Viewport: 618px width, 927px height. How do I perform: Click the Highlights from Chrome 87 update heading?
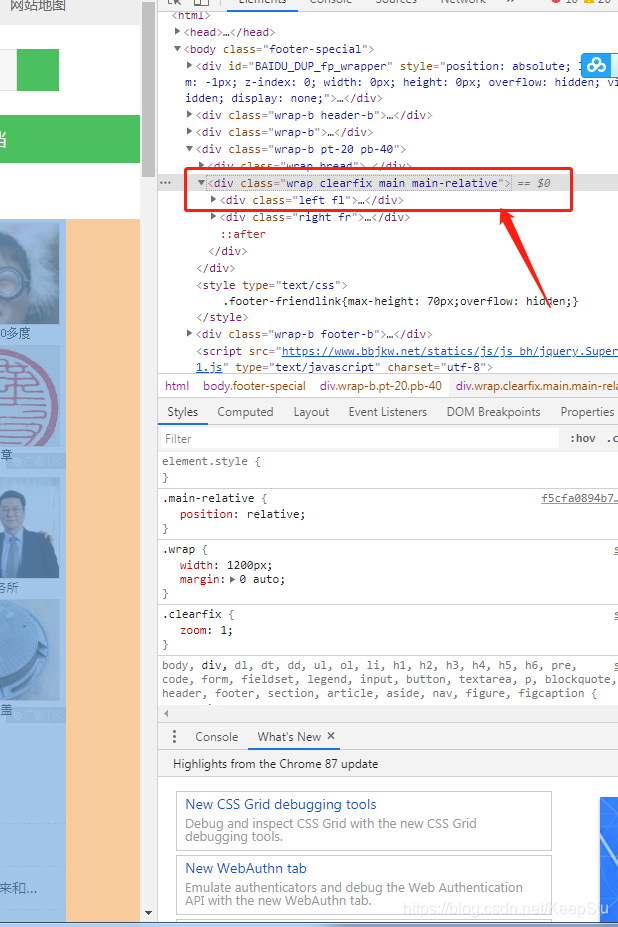(276, 764)
